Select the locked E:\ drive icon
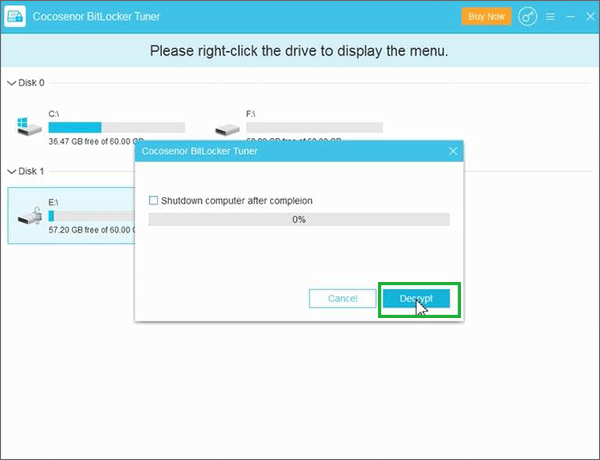This screenshot has height=460, width=600. [x=30, y=215]
